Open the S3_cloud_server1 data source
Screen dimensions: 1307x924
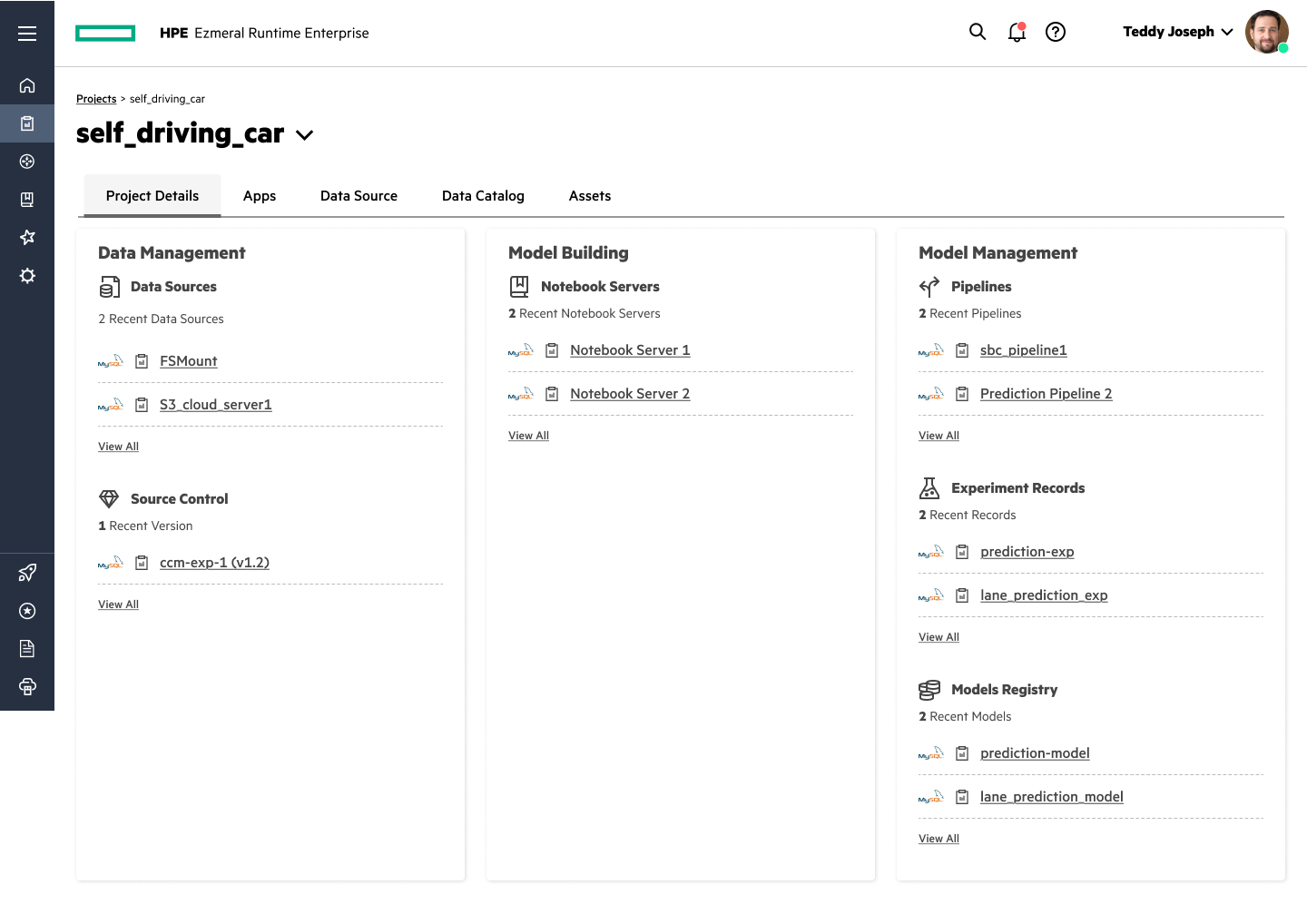coord(216,405)
